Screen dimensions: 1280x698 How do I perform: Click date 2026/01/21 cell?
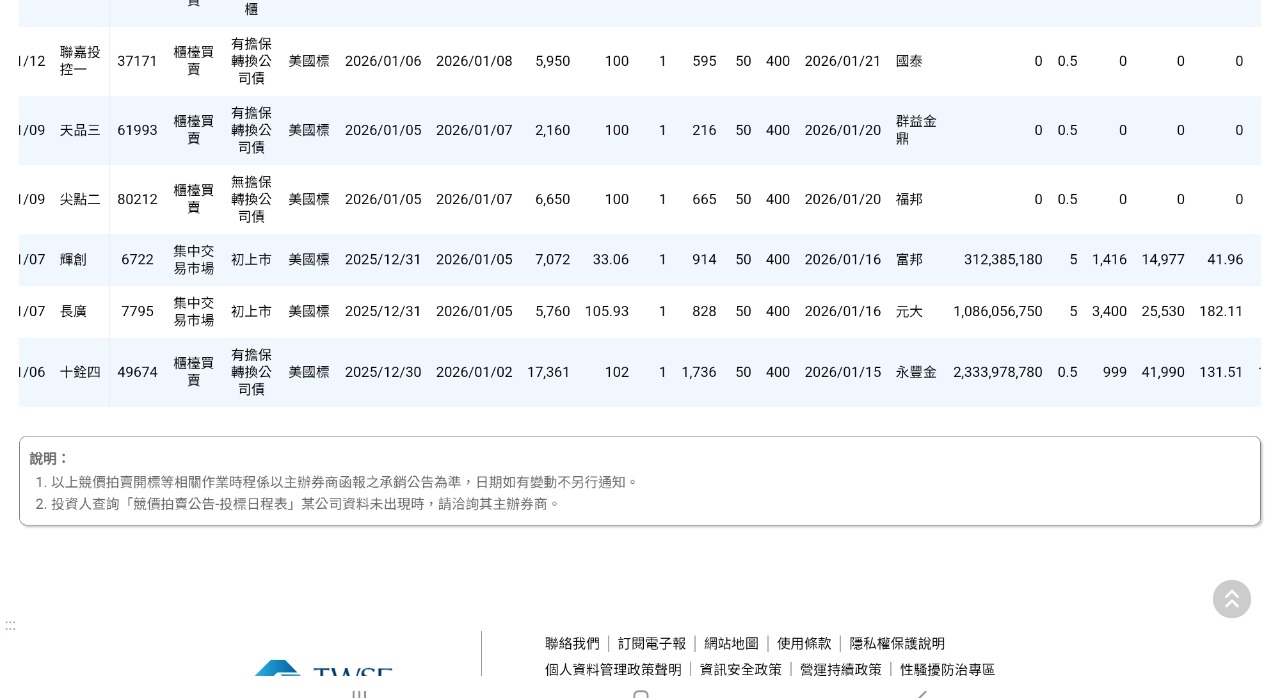[x=843, y=61]
